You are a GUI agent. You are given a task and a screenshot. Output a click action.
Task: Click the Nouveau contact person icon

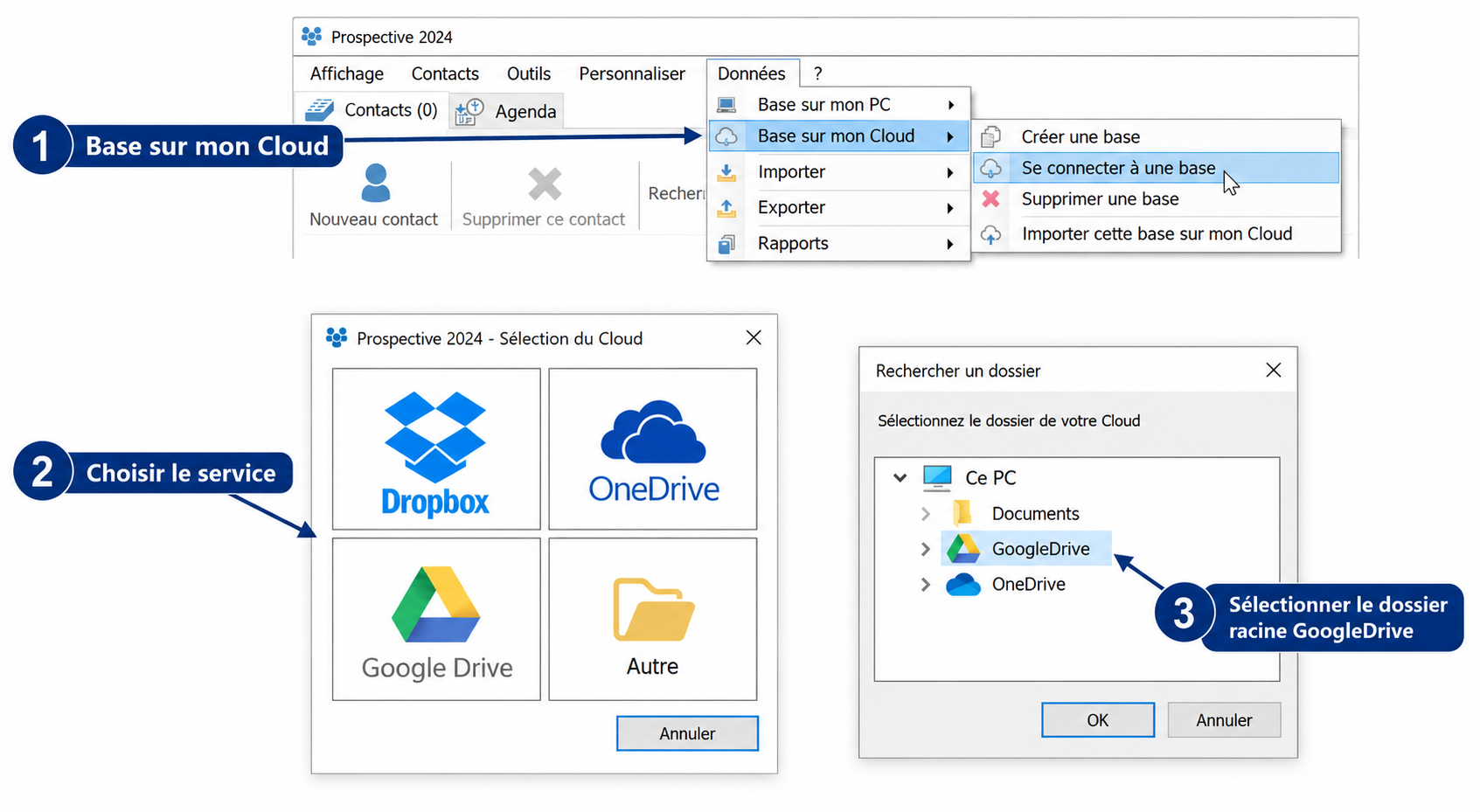click(376, 184)
